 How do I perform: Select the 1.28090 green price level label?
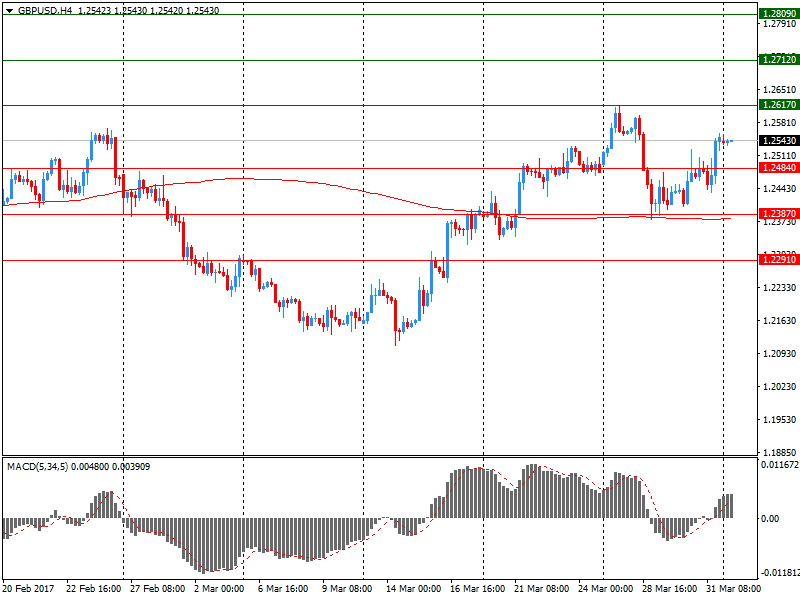[779, 14]
